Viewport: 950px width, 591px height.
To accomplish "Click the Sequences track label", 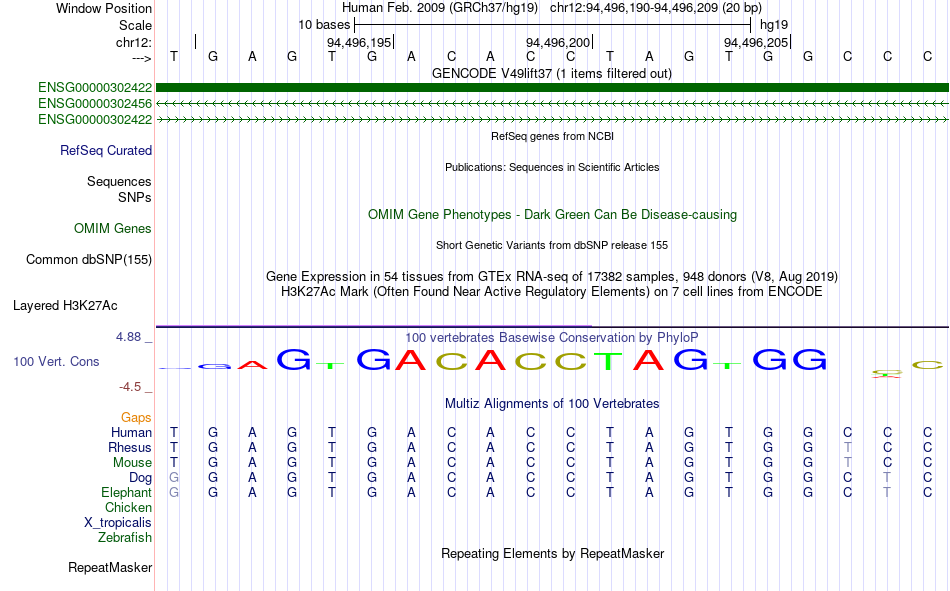I will coord(119,181).
